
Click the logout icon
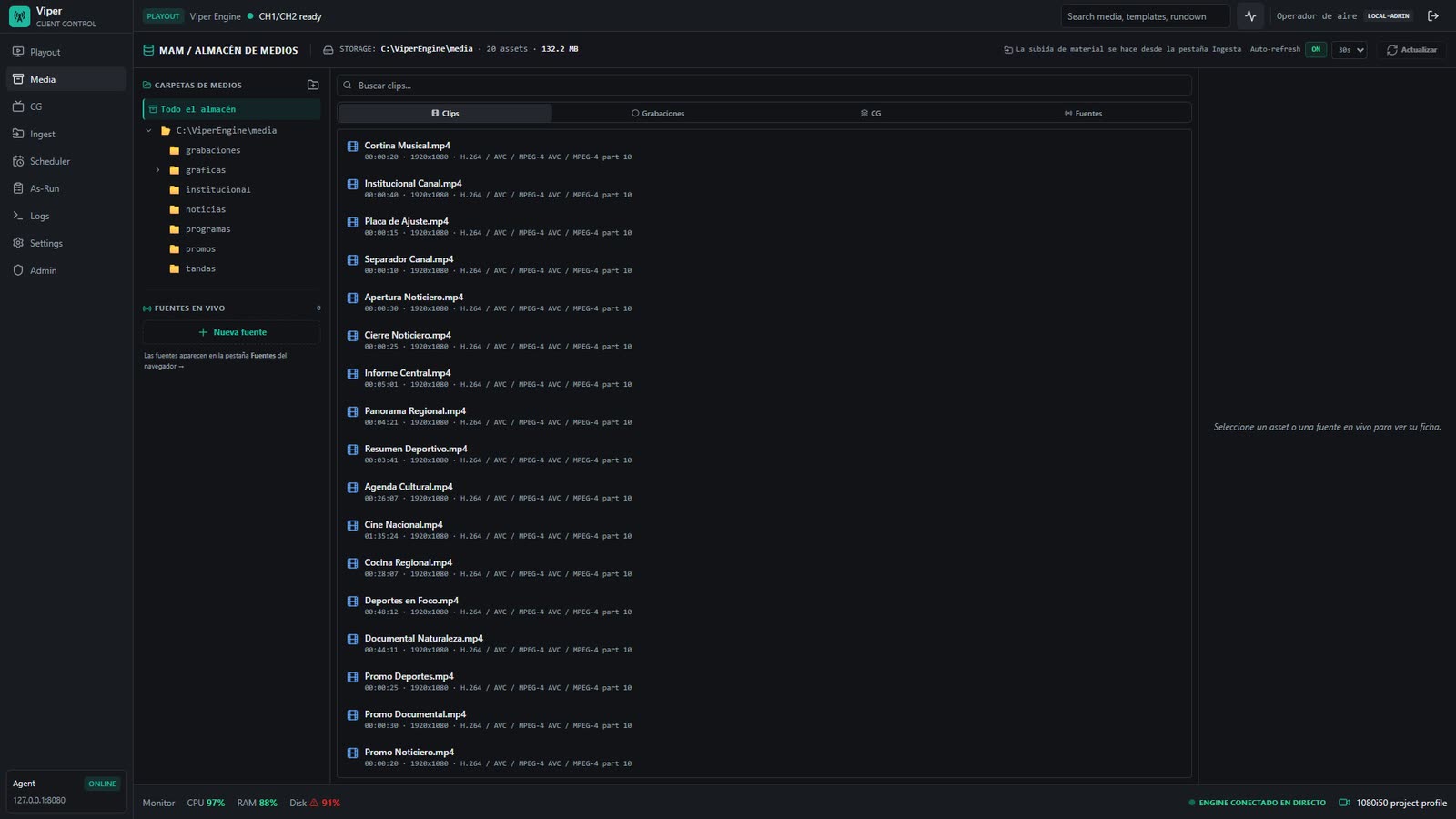pos(1433,16)
